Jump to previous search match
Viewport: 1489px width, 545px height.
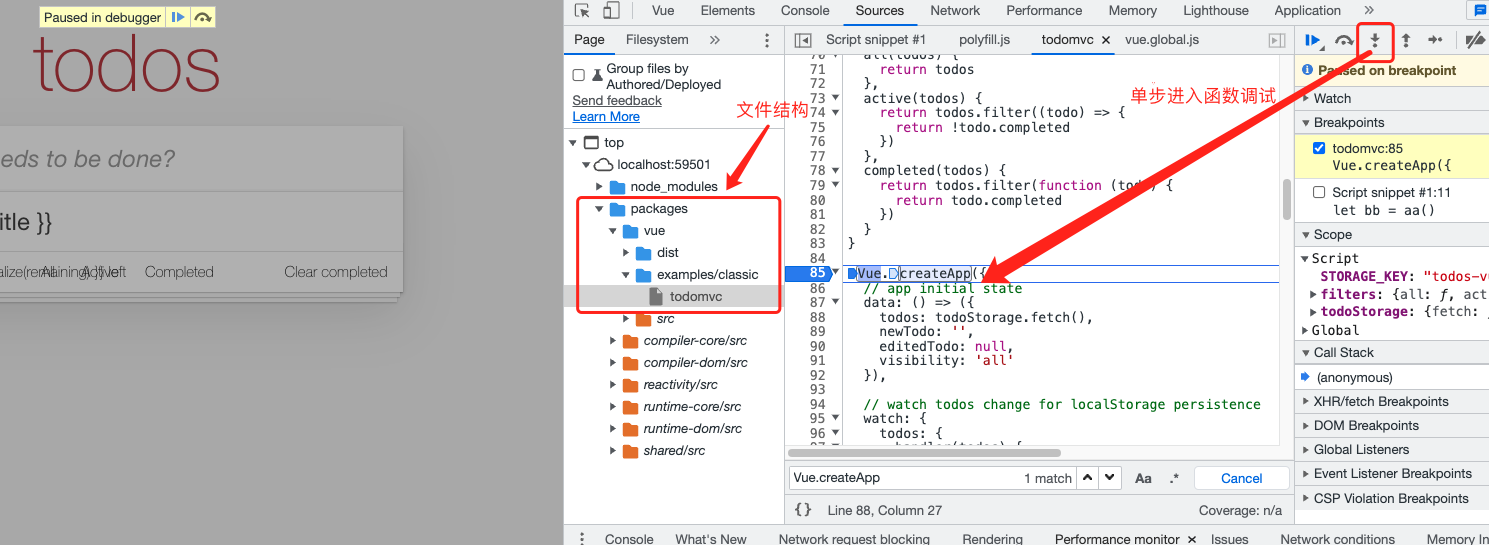pos(1088,478)
